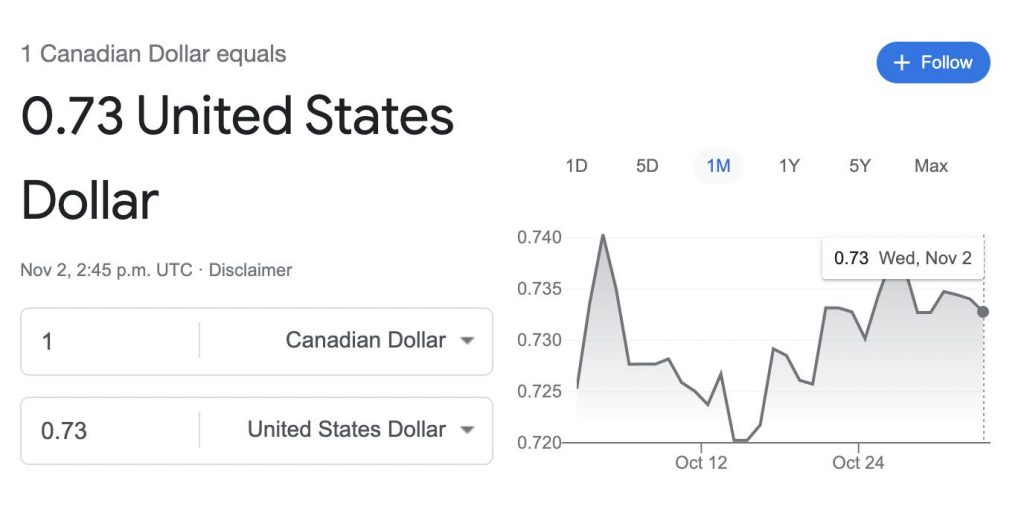Screen dimensions: 1024x509
Task: Show the Max time range
Action: point(931,166)
